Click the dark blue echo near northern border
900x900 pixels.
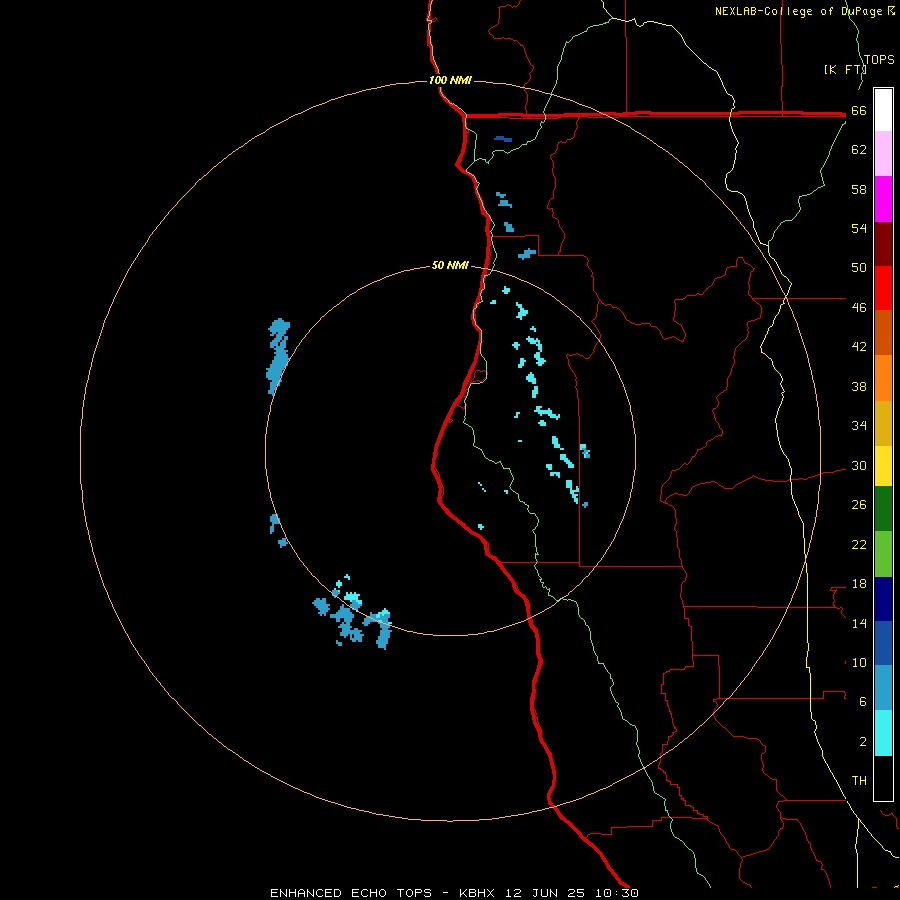(x=503, y=139)
